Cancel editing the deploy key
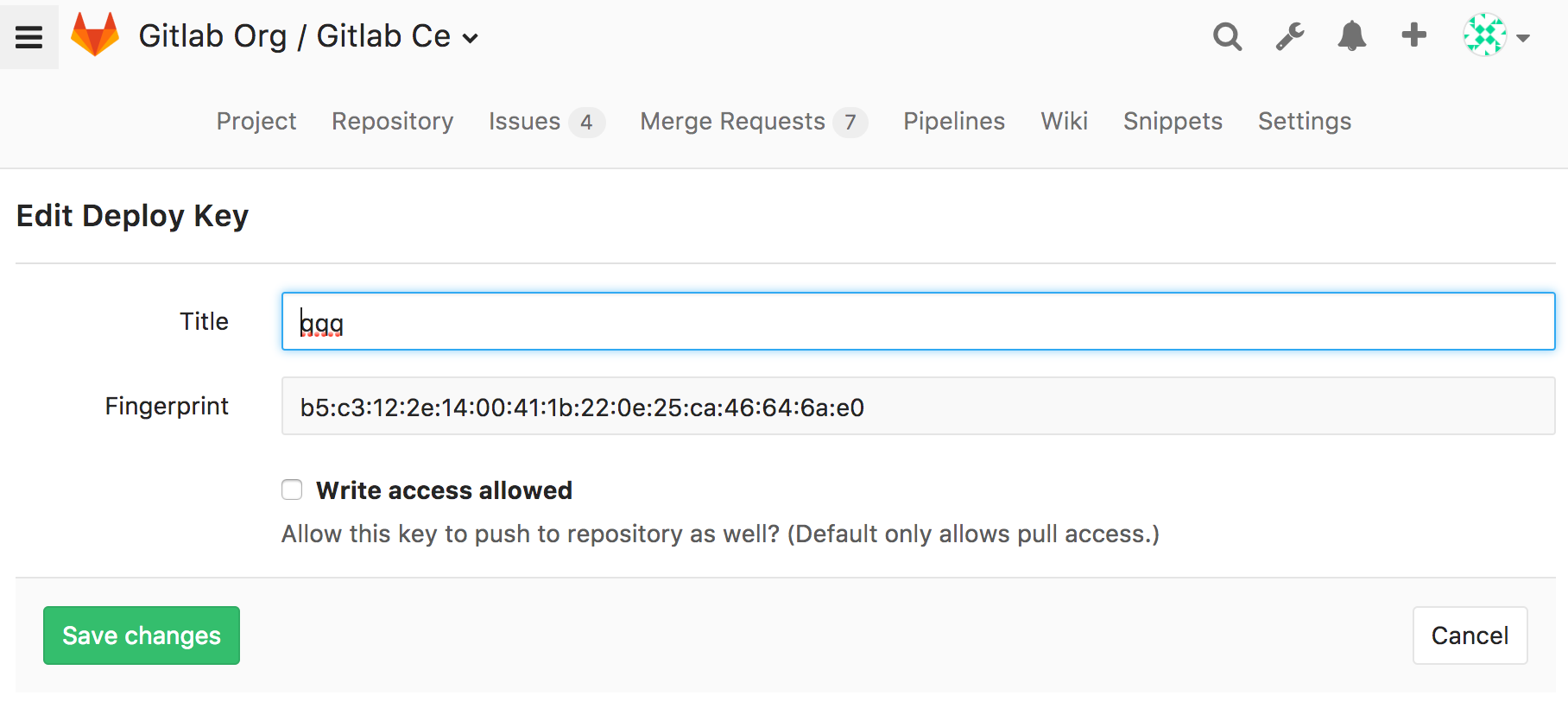1568x708 pixels. pos(1470,635)
